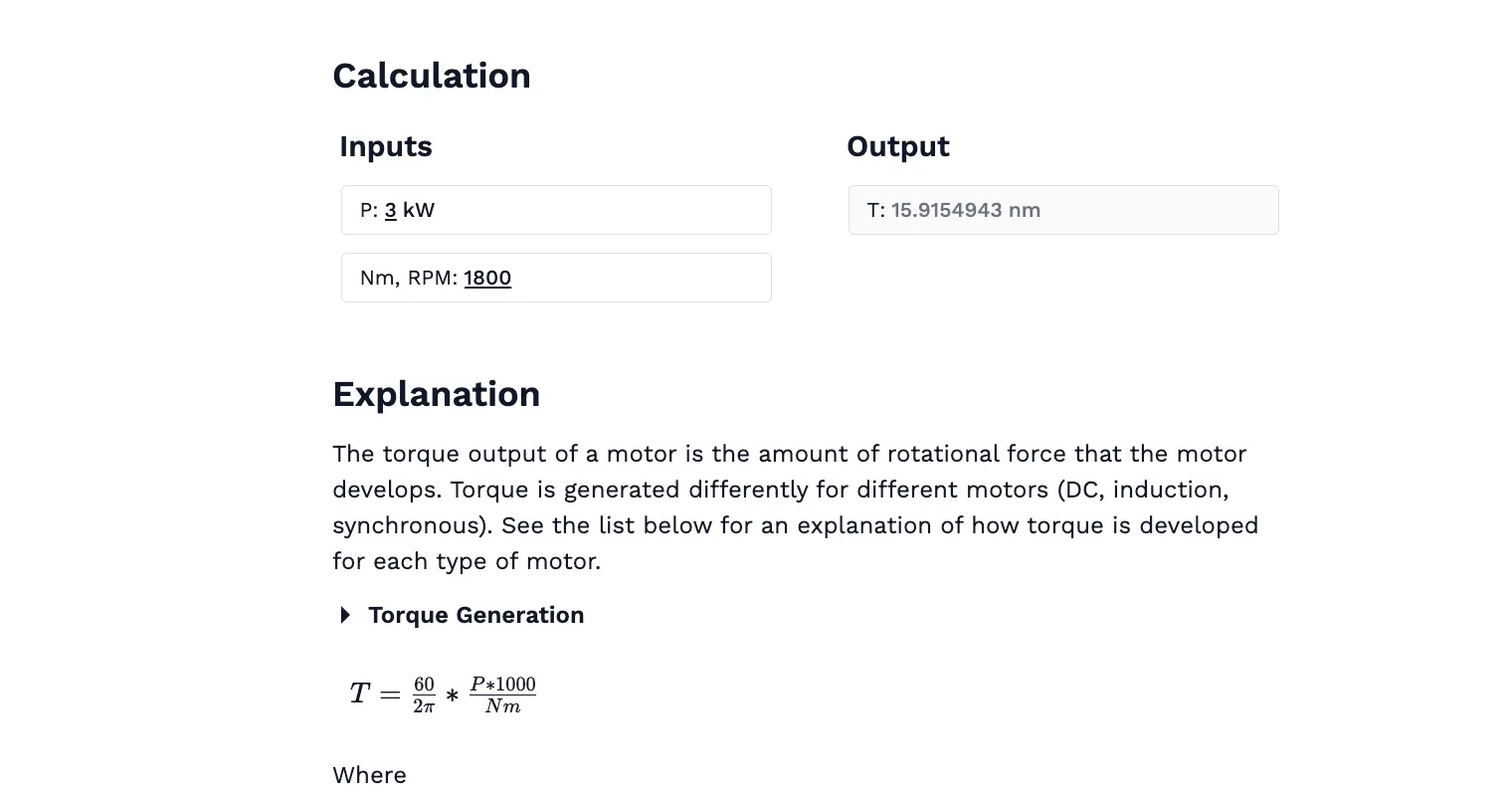Screen dimensions: 1512x794
Task: Select the underlined value 3 in the P input
Action: (391, 210)
